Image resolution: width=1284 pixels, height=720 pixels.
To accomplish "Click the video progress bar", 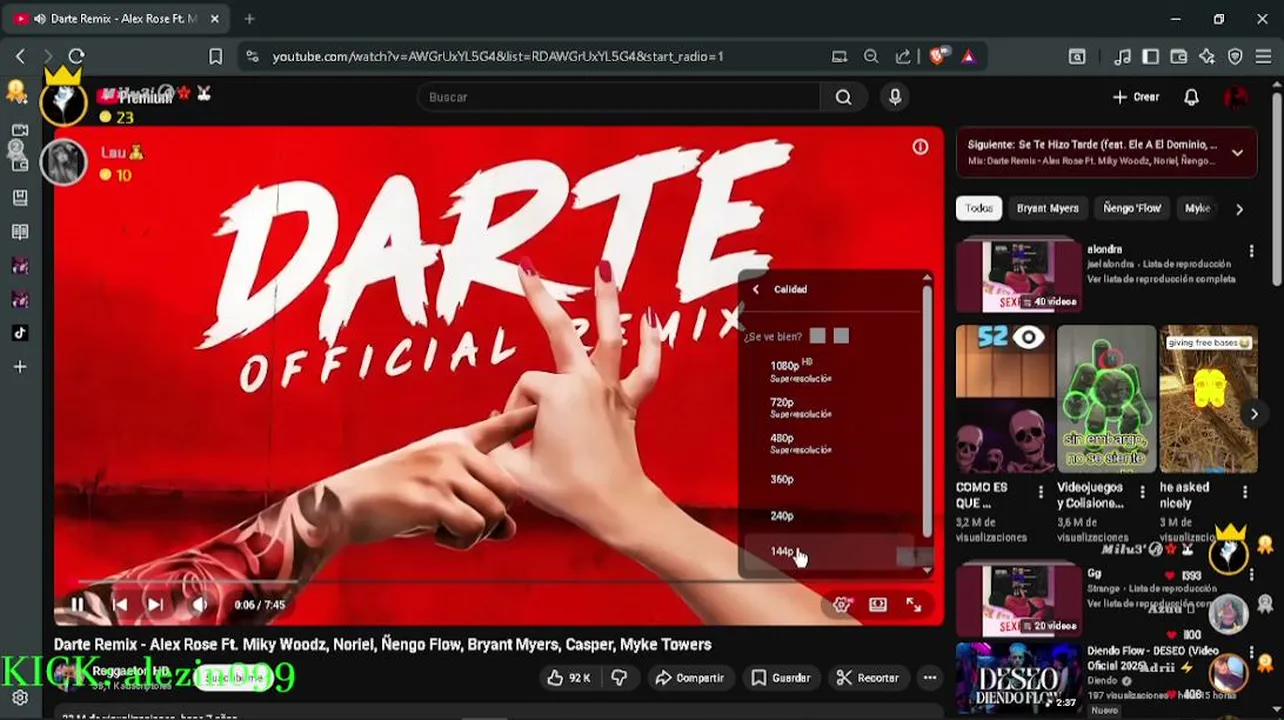I will [x=498, y=581].
